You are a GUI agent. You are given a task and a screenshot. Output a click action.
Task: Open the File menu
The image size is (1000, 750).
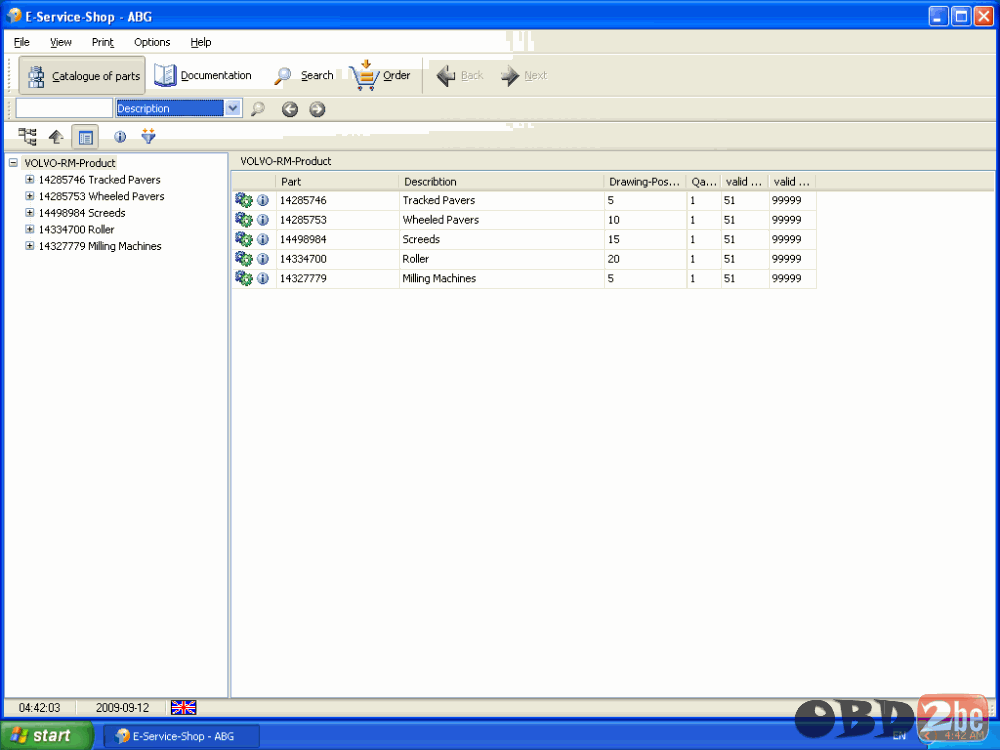[x=22, y=42]
